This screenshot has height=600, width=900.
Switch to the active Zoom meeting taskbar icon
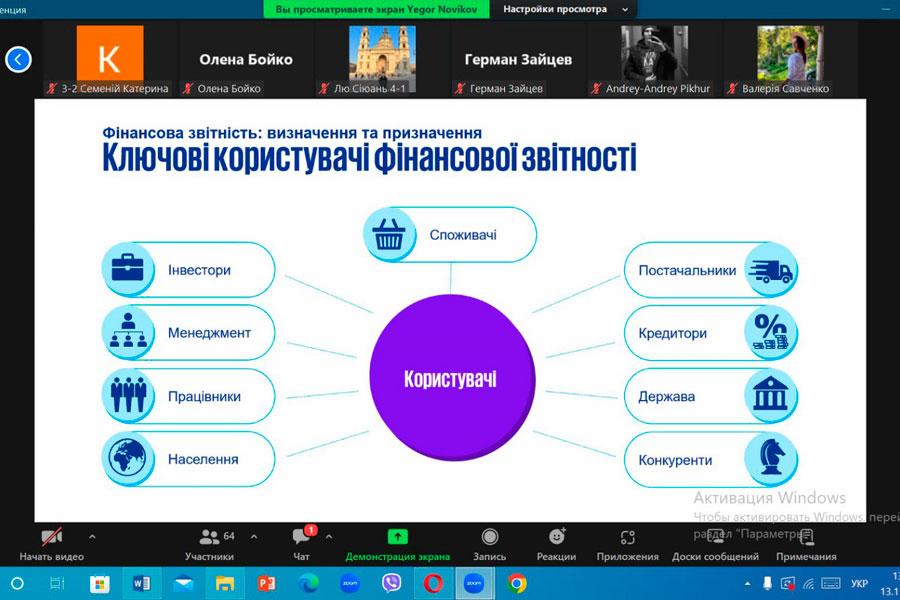point(474,584)
